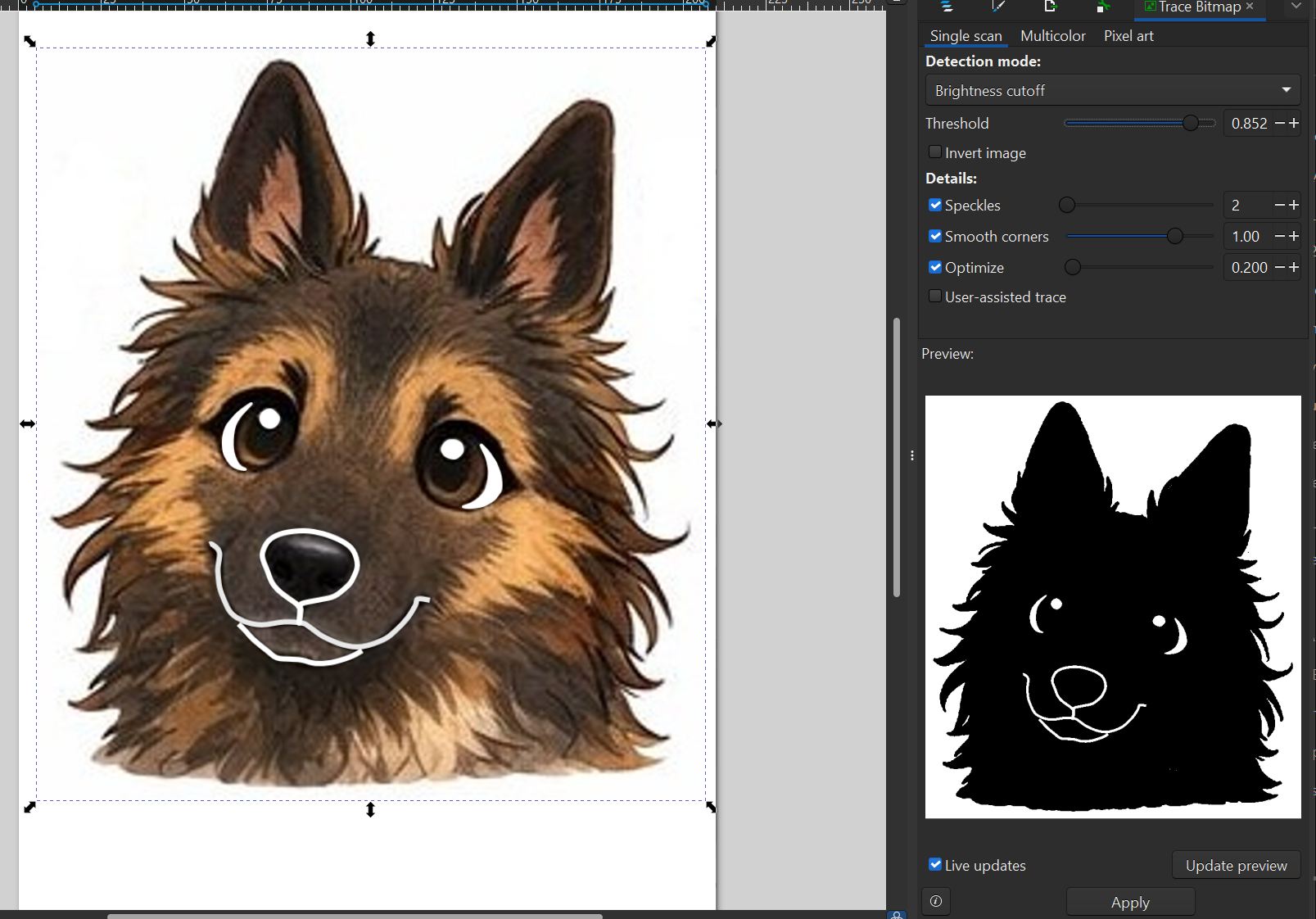Click the top-center vertical resize handle

pyautogui.click(x=370, y=38)
